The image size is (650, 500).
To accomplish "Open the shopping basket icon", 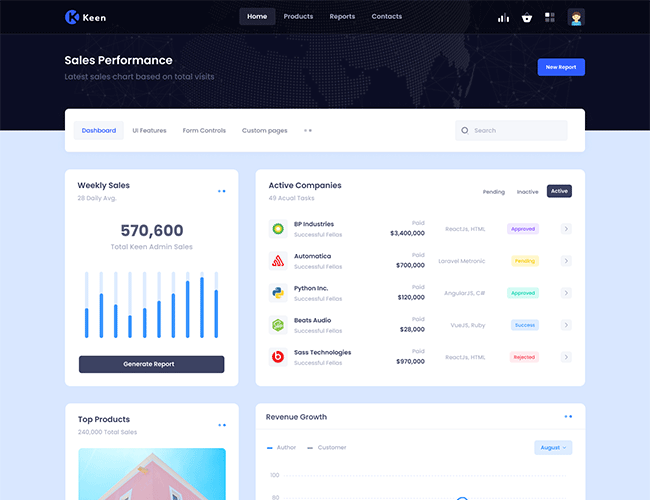I will click(526, 17).
